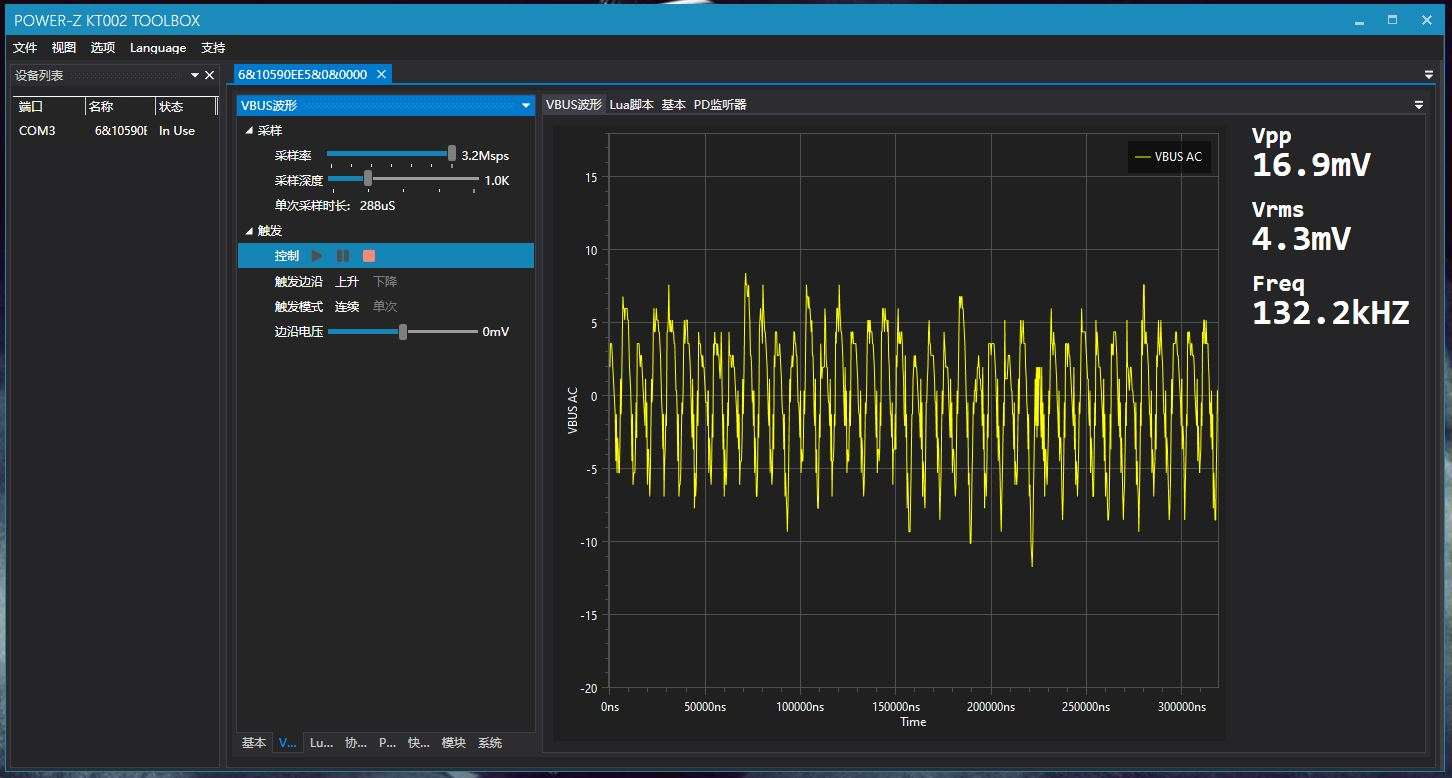Pause the VBUS waveform capture
This screenshot has height=778, width=1452.
coord(343,256)
